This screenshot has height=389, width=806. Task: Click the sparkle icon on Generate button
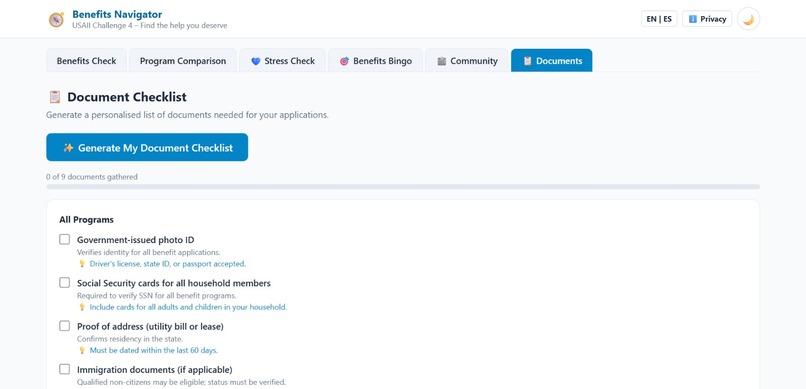(68, 148)
